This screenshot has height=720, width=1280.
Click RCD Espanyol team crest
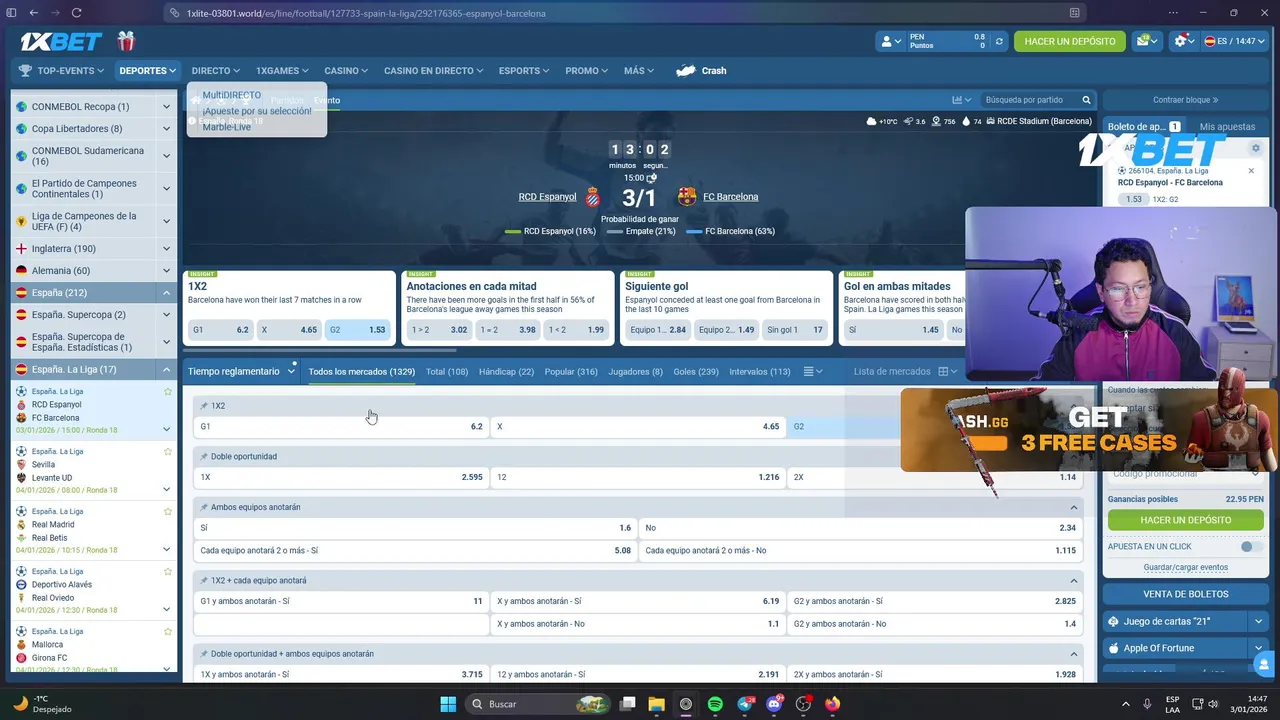592,197
